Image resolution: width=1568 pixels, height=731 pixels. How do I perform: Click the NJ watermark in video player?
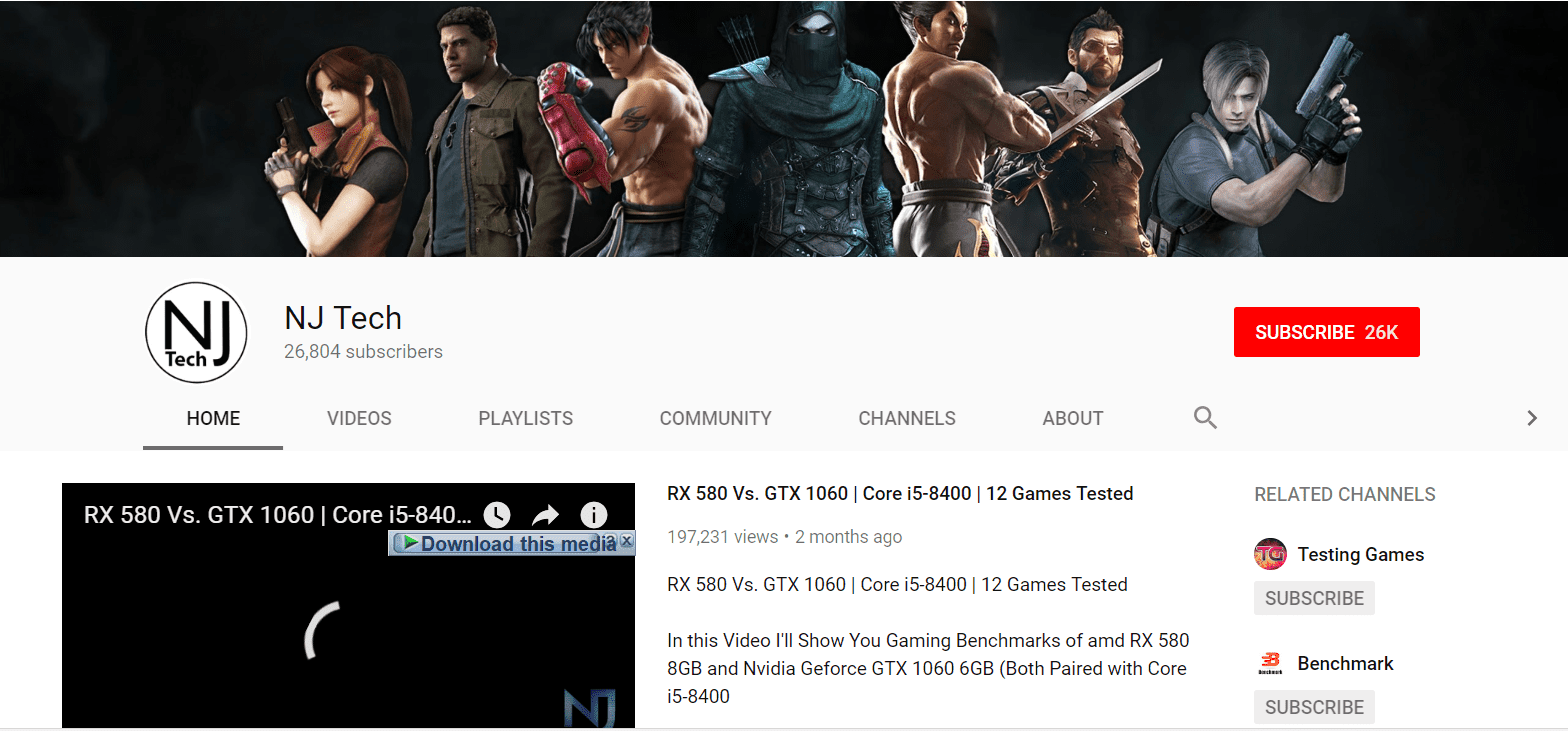point(589,708)
